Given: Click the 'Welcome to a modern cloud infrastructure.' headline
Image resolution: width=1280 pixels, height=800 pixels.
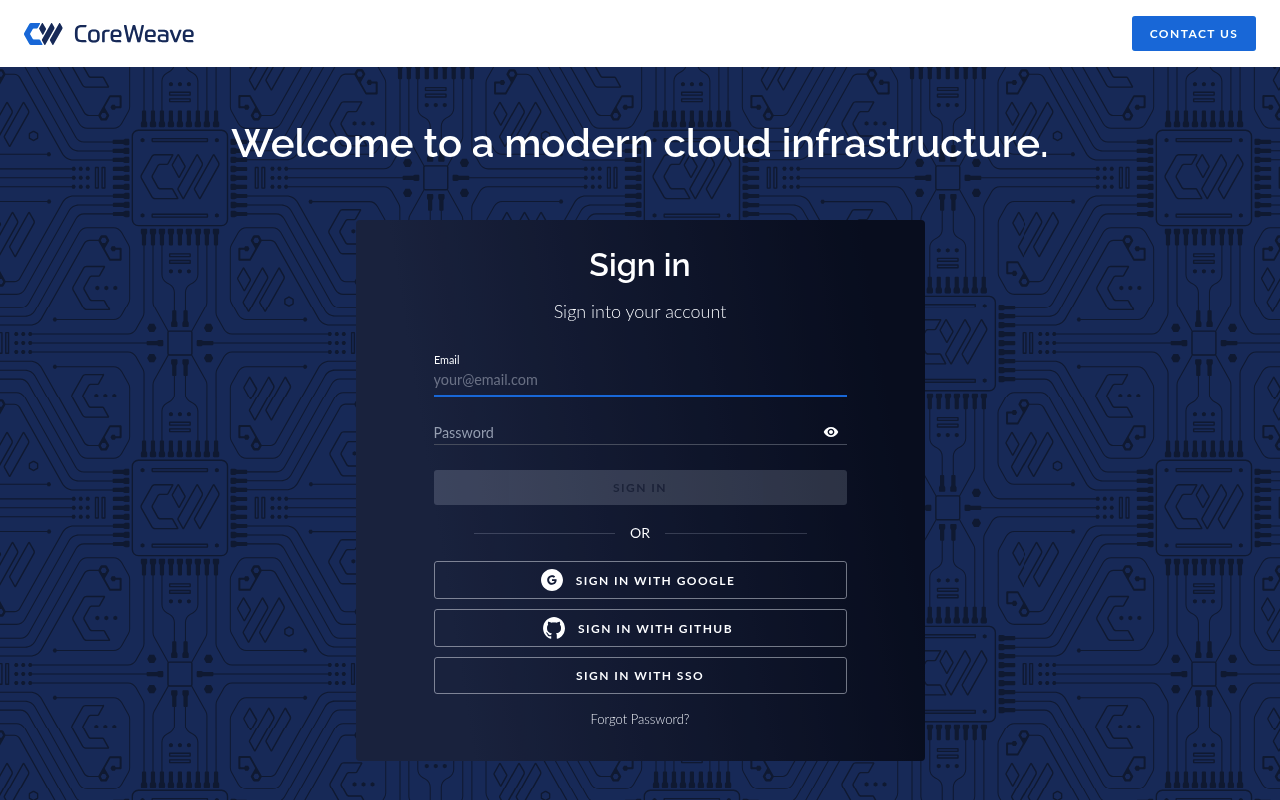Looking at the screenshot, I should [x=640, y=143].
